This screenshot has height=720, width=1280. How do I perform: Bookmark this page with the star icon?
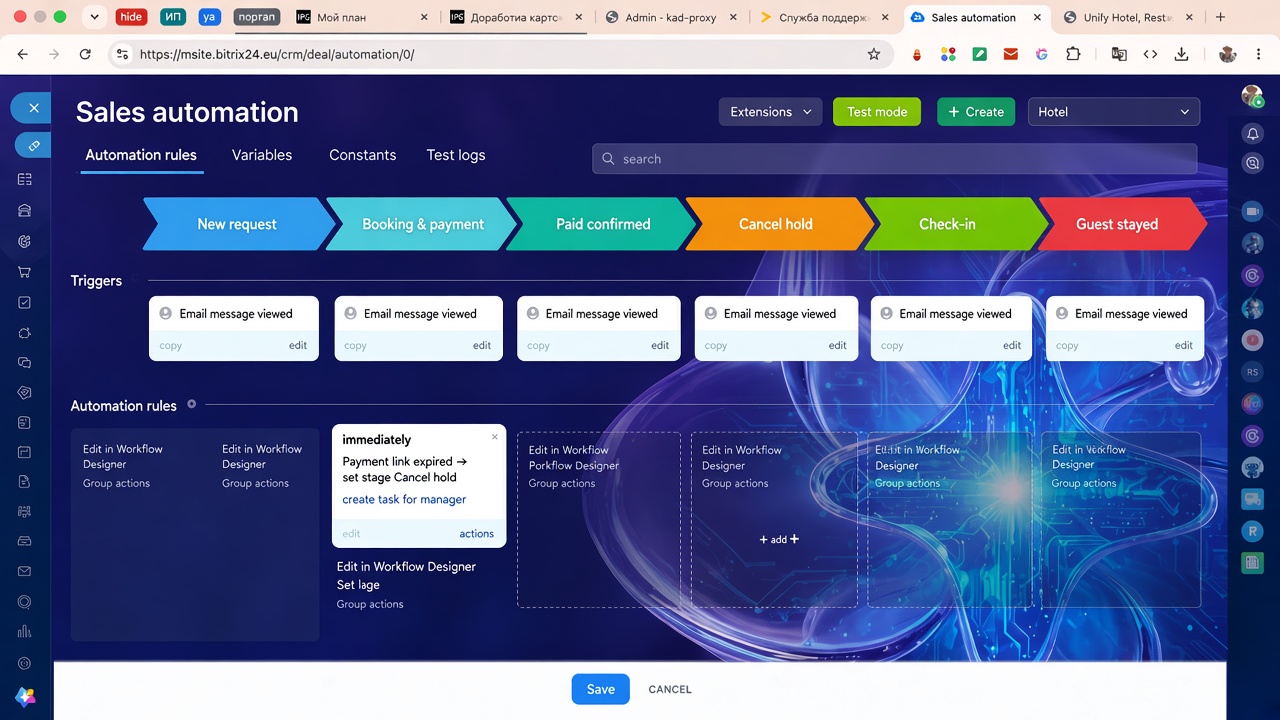pos(874,54)
